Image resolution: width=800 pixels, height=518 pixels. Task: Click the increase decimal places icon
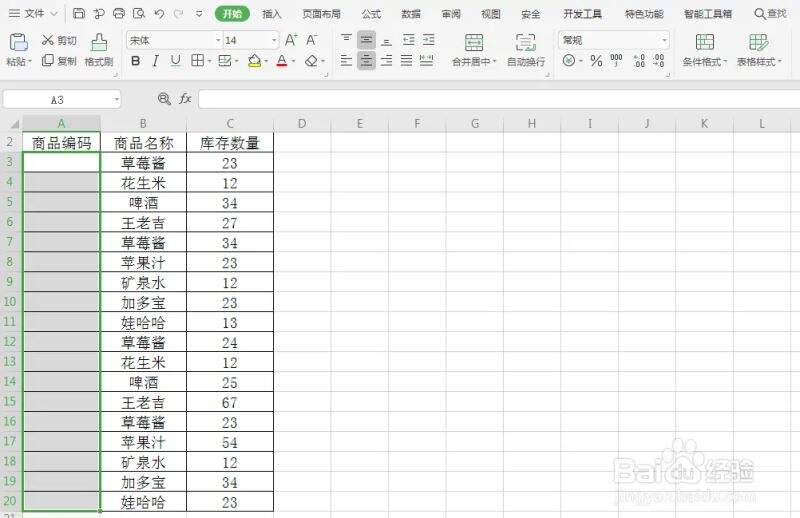pos(639,61)
